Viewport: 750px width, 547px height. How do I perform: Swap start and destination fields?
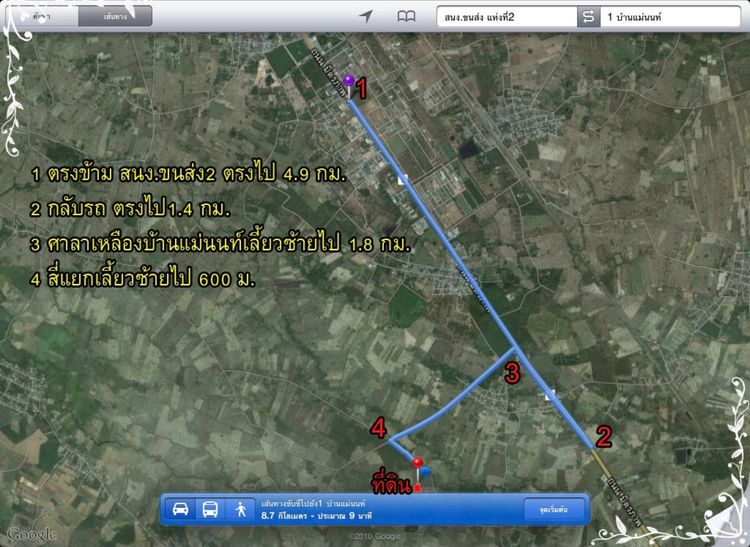pos(588,17)
